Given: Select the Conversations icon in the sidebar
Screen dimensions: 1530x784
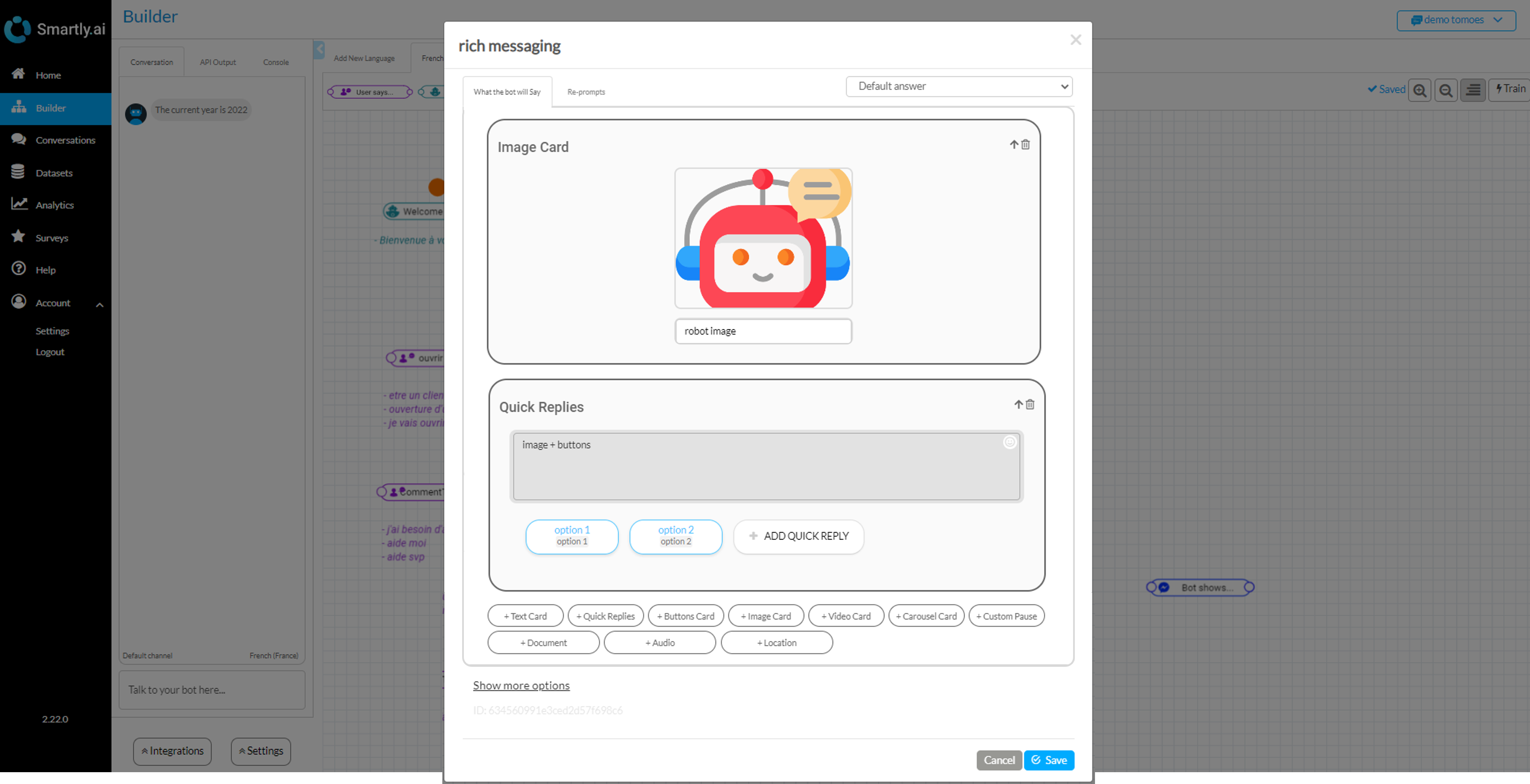Looking at the screenshot, I should (x=18, y=139).
